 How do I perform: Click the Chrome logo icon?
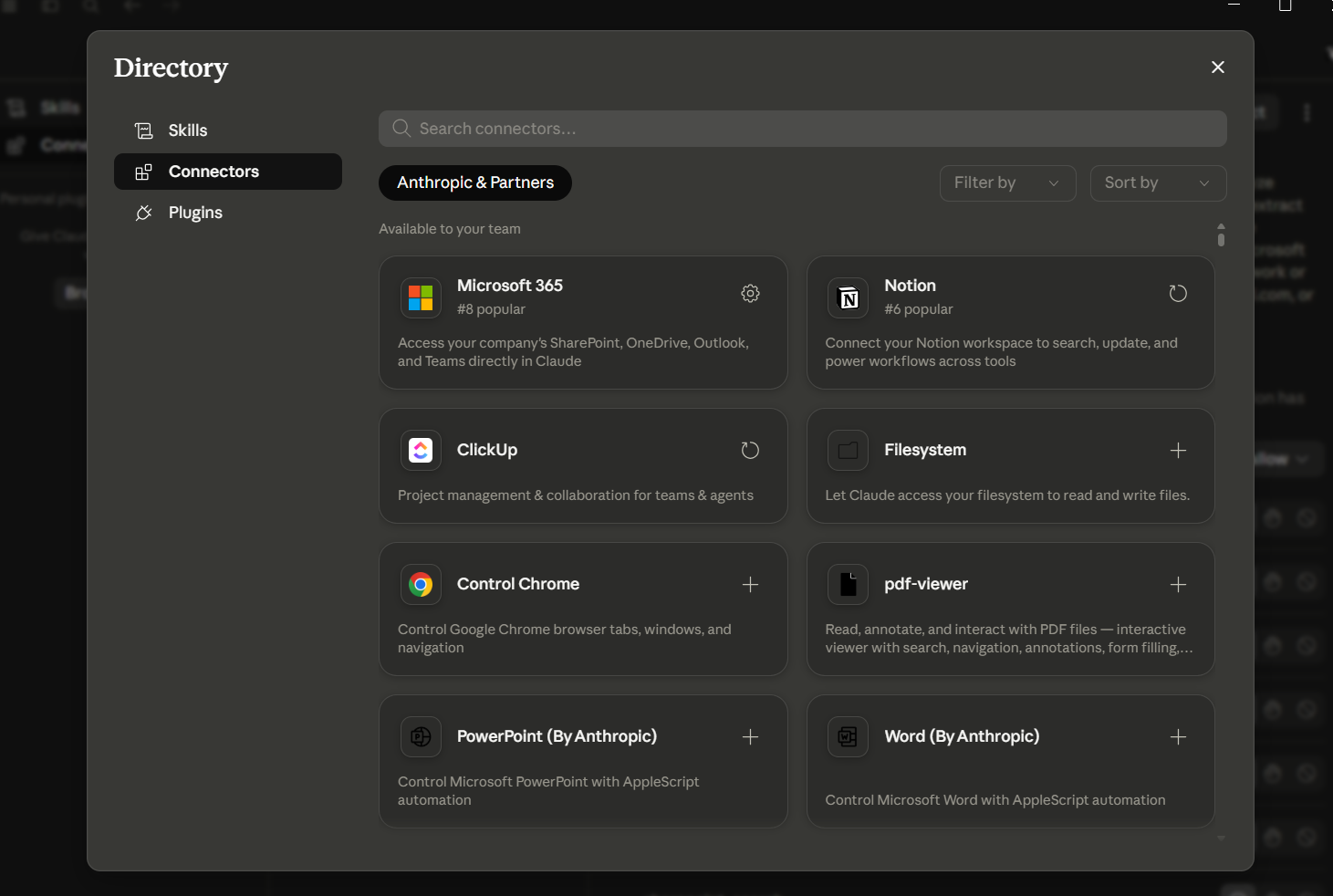click(x=421, y=584)
